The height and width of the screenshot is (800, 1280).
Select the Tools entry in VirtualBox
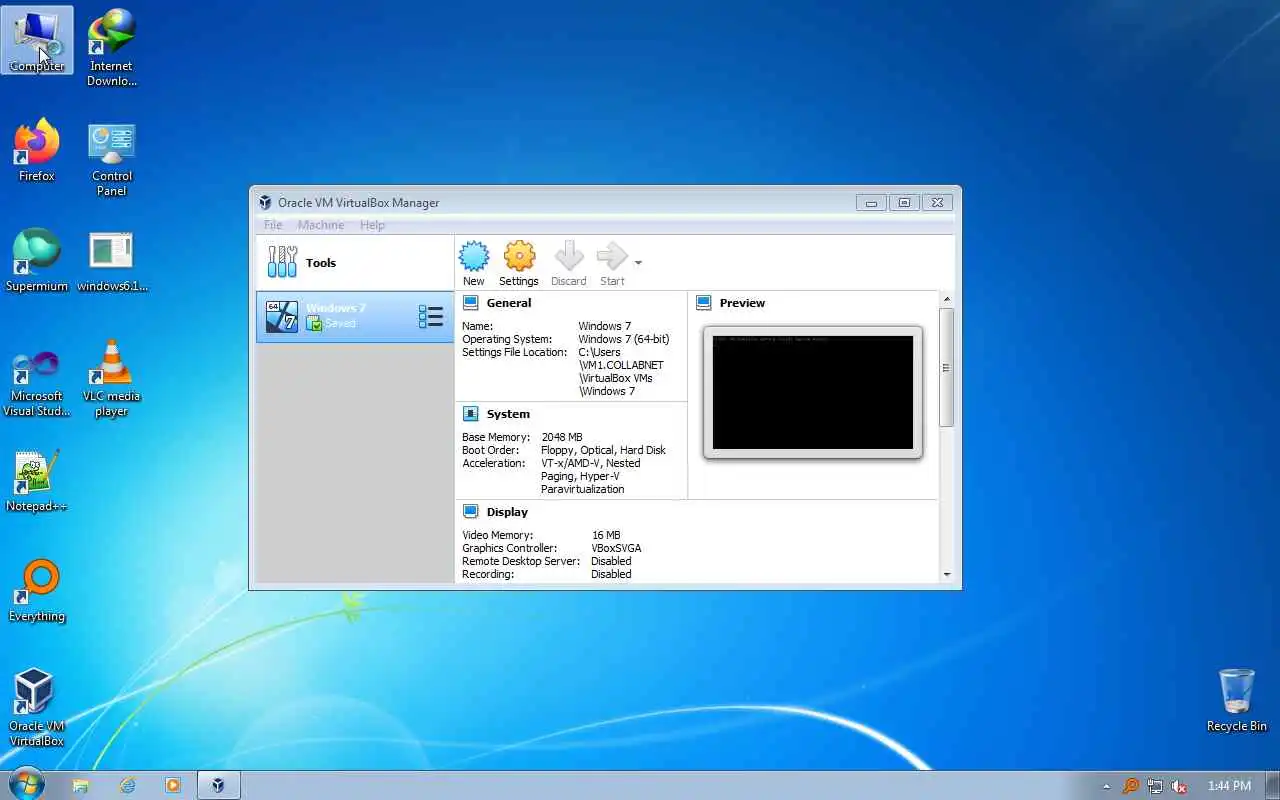pos(355,262)
